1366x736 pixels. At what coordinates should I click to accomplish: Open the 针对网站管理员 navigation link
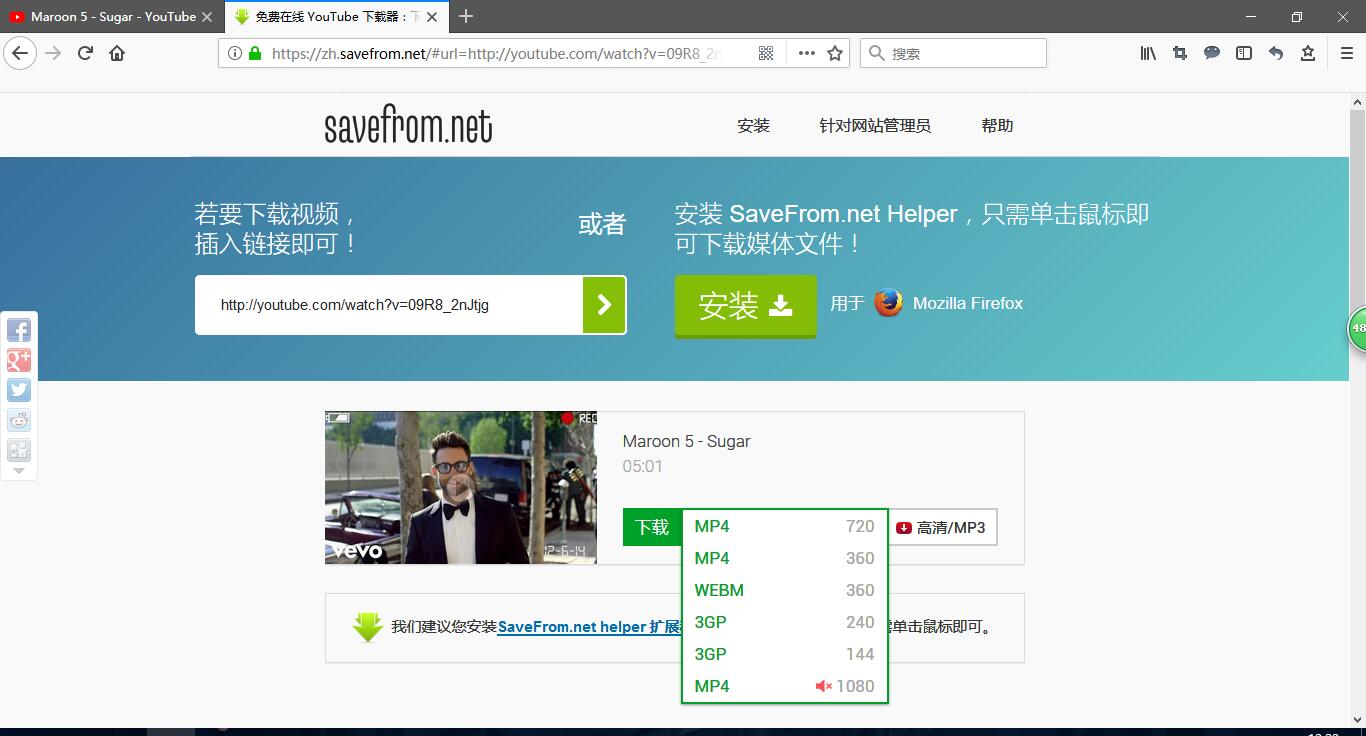pos(875,125)
